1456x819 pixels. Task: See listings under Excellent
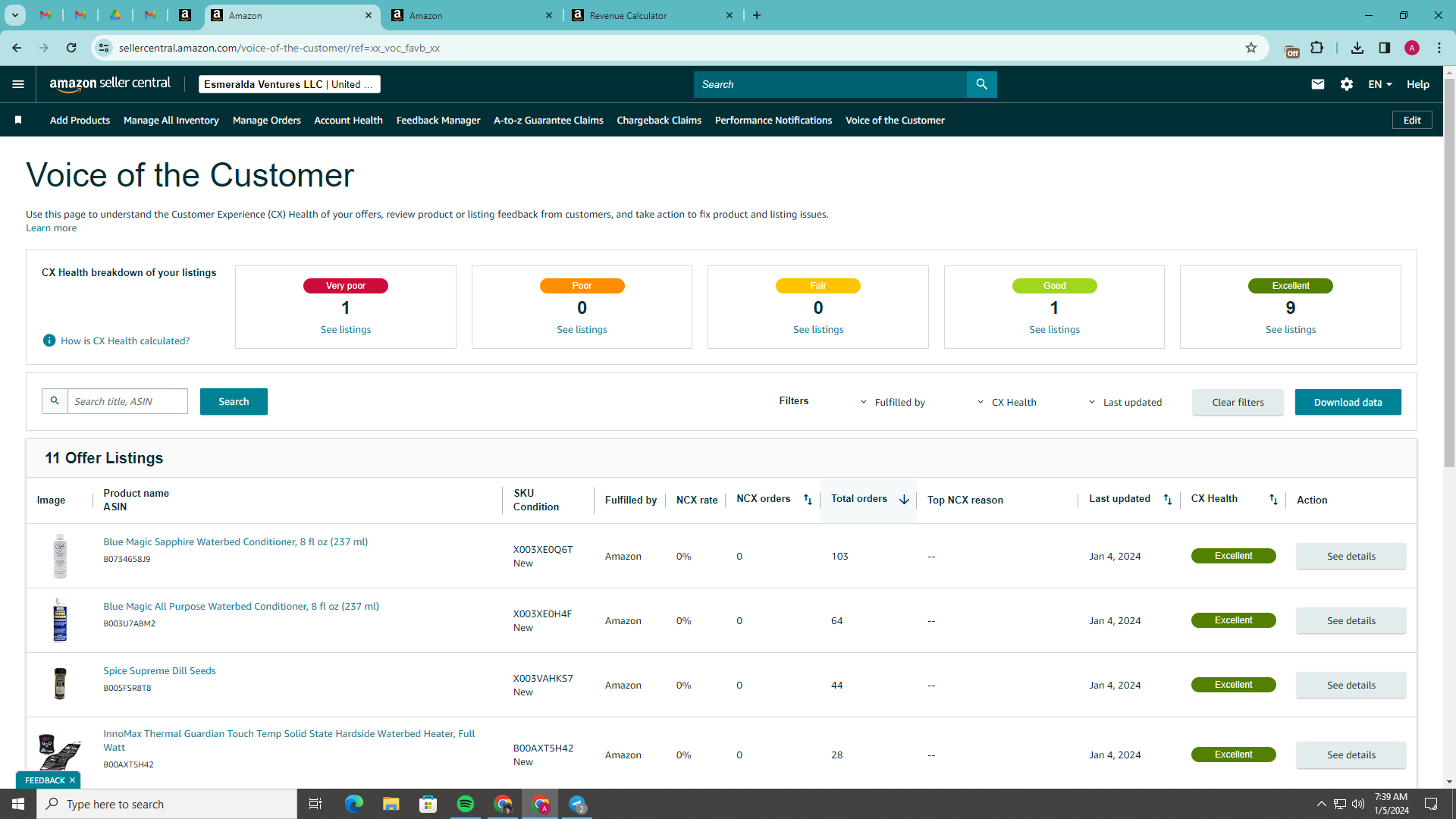1291,329
